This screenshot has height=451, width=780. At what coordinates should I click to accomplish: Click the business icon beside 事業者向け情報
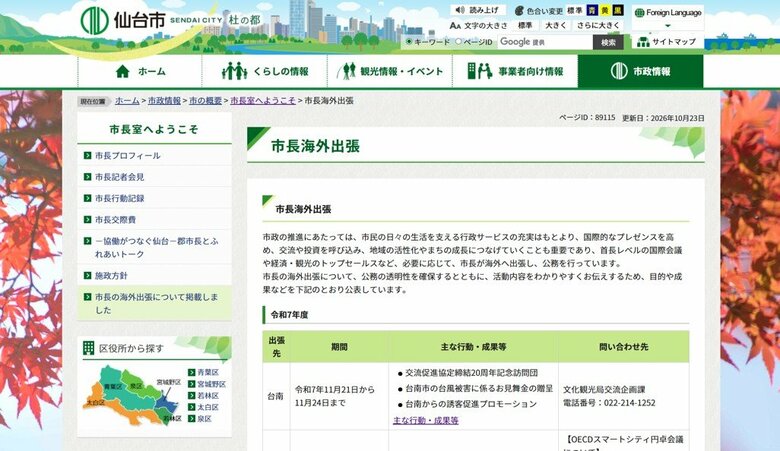[x=480, y=71]
